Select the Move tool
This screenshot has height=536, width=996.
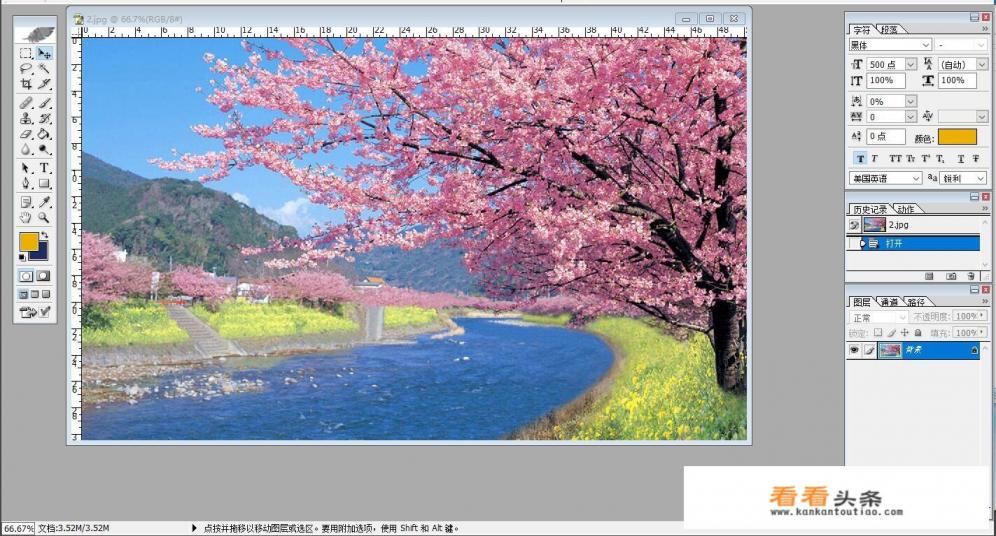[45, 53]
